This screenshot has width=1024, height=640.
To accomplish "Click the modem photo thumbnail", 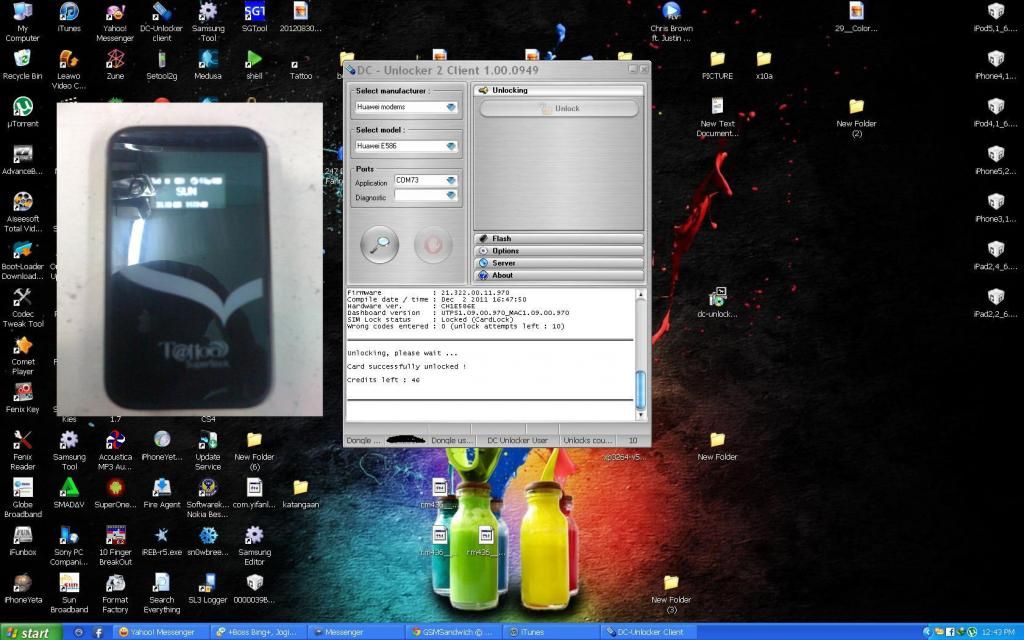I will [190, 259].
